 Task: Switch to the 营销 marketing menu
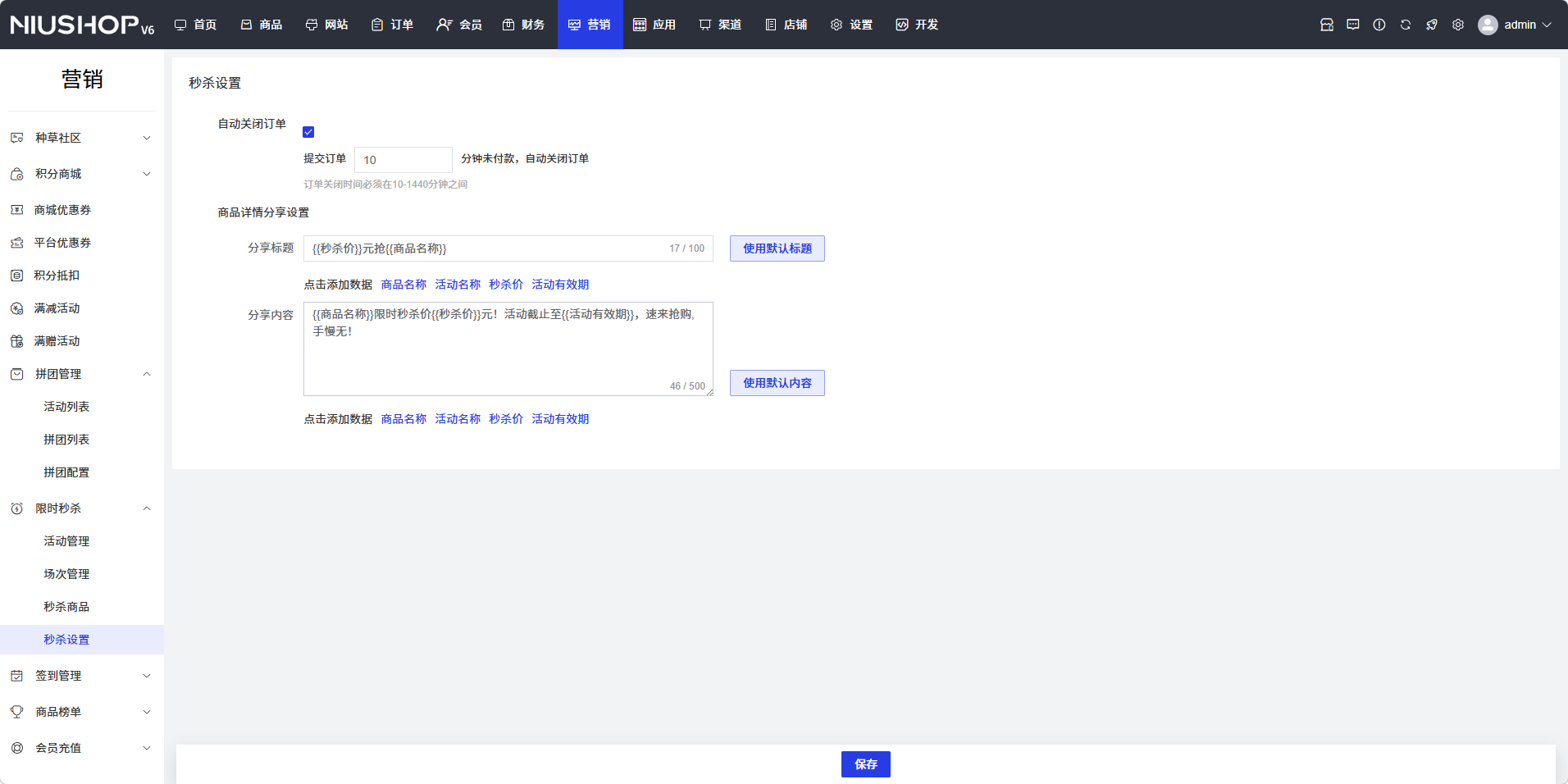pos(590,25)
